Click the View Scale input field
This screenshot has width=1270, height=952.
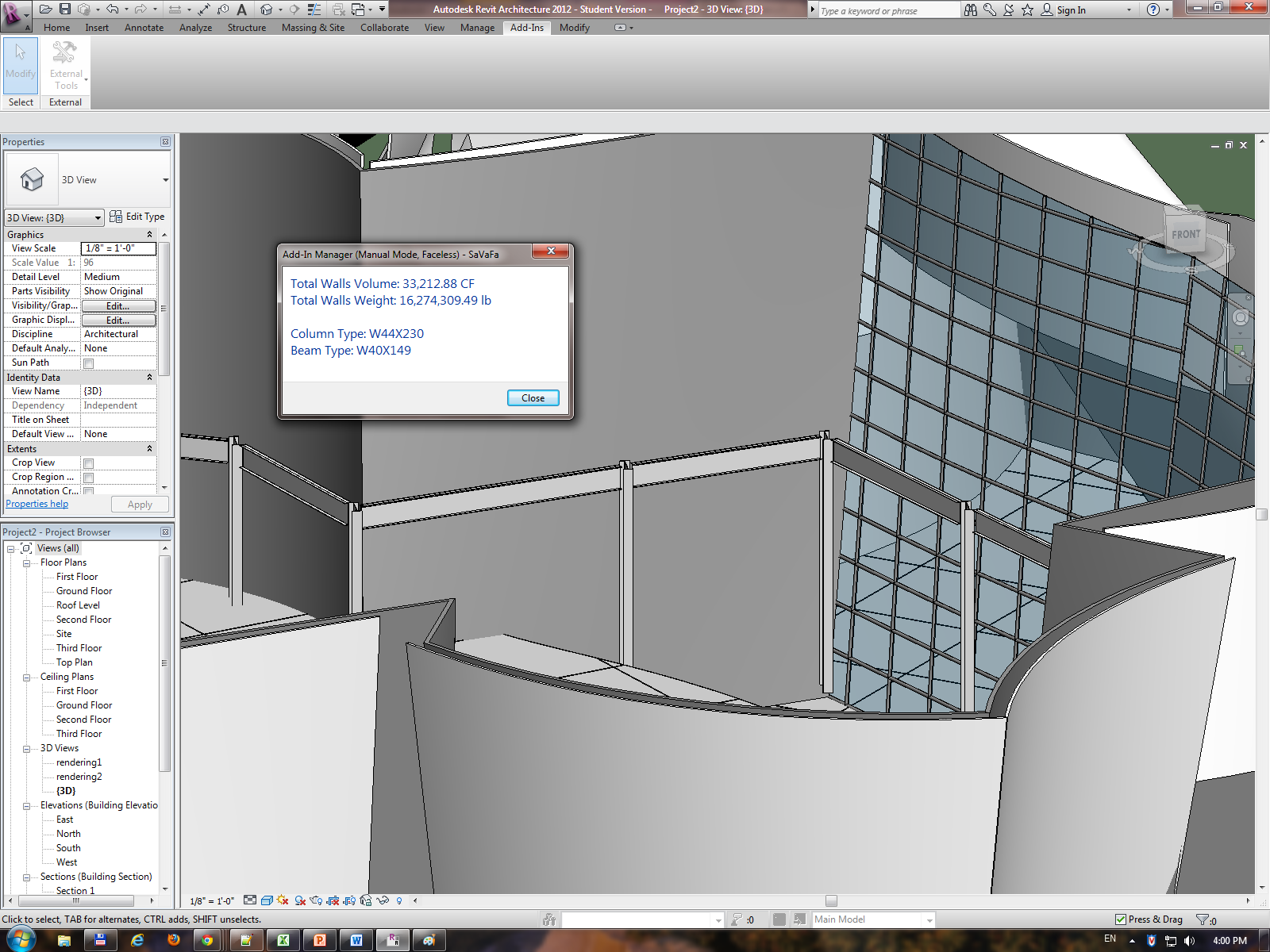pyautogui.click(x=118, y=248)
